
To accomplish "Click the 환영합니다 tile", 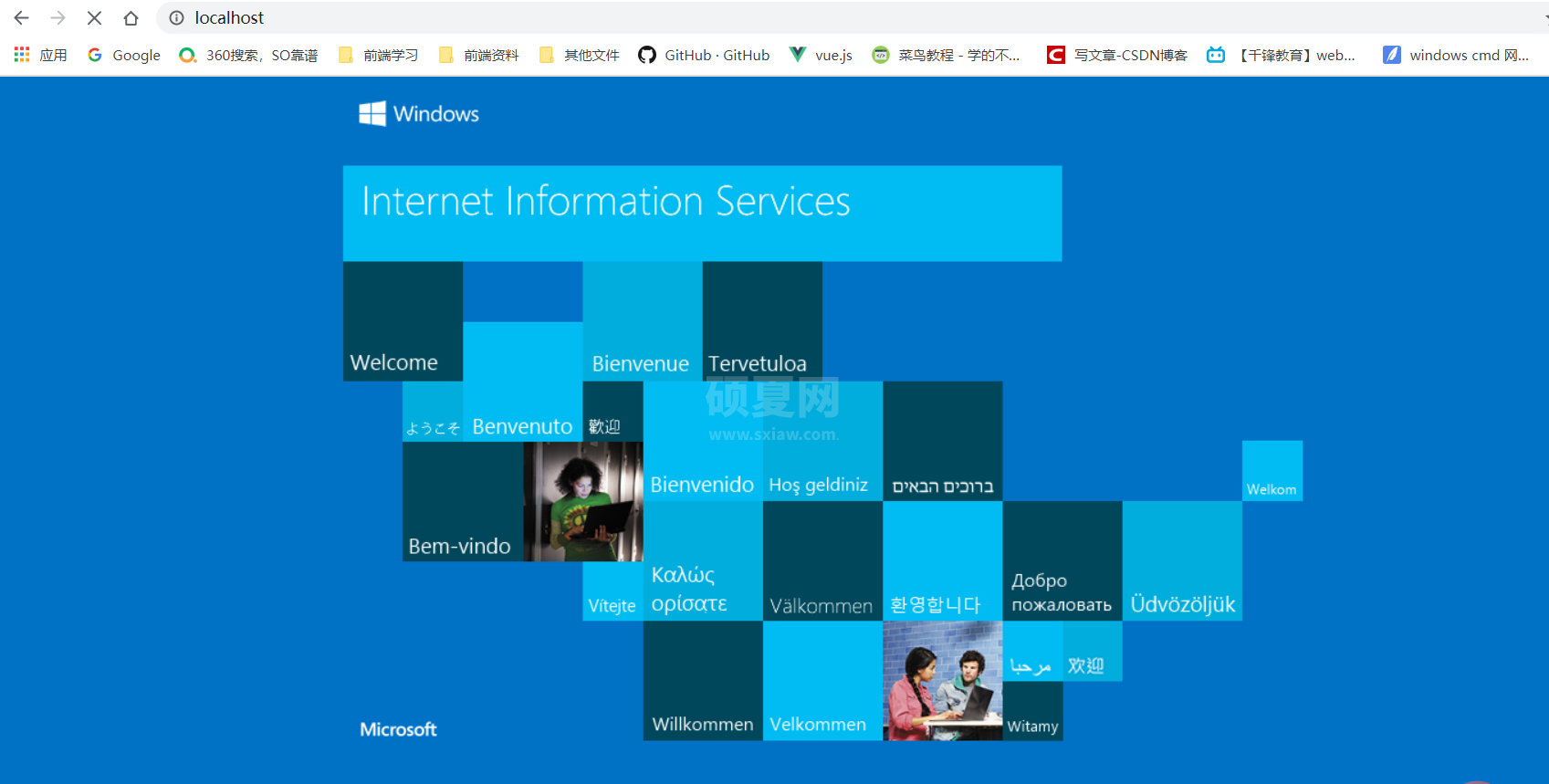I will click(x=943, y=561).
